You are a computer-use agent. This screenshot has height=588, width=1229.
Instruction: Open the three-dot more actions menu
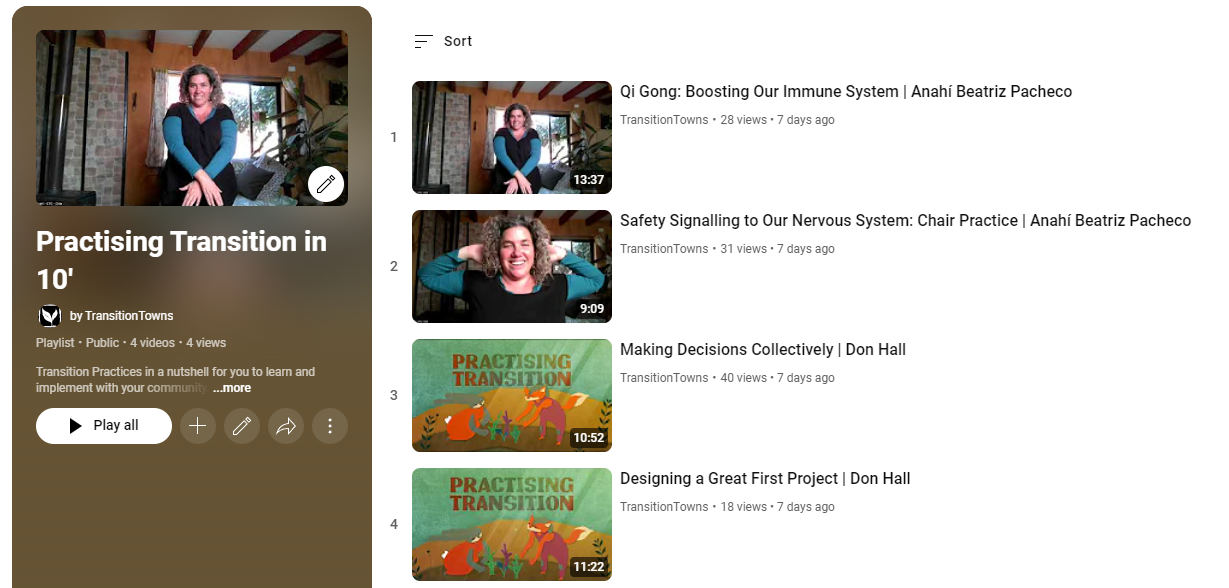pyautogui.click(x=330, y=426)
